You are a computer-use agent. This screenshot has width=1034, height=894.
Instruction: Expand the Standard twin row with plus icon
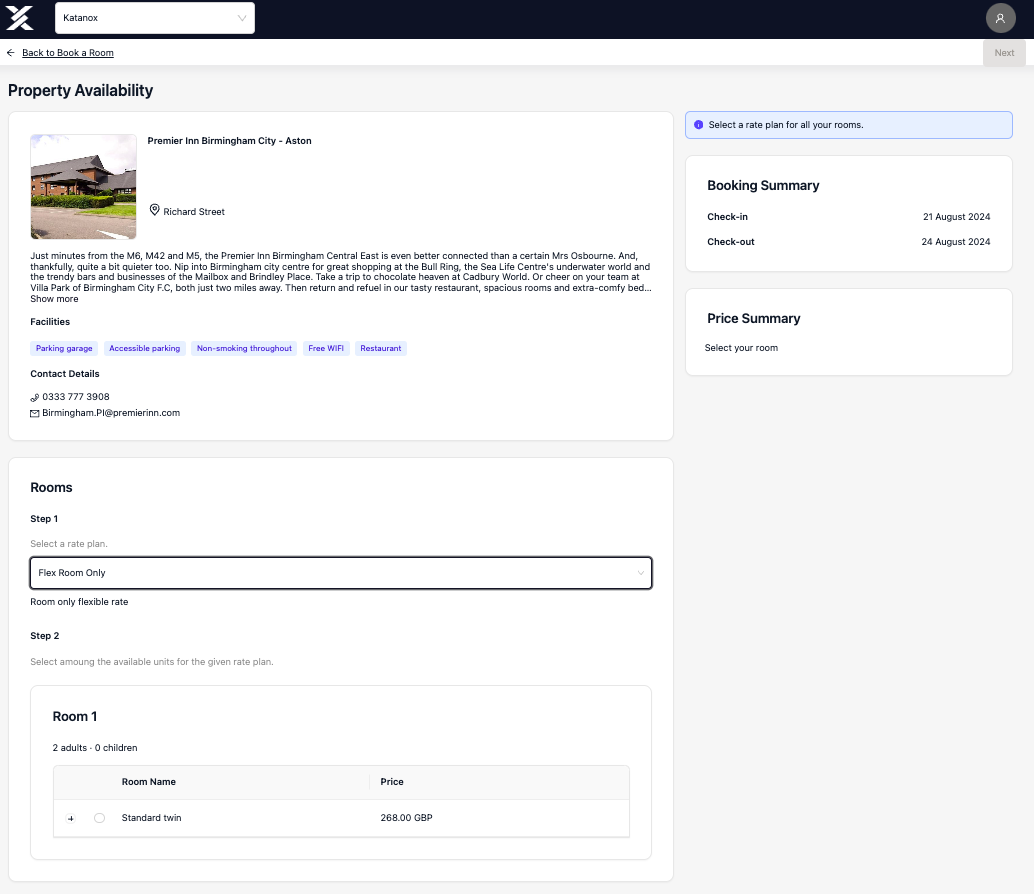[71, 818]
